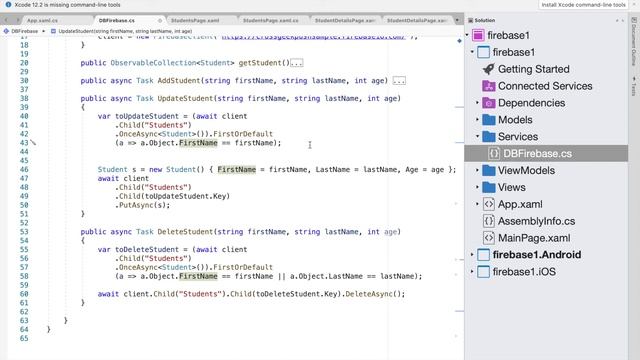Click the Views folder icon
Image resolution: width=640 pixels, height=360 pixels.
click(x=489, y=187)
